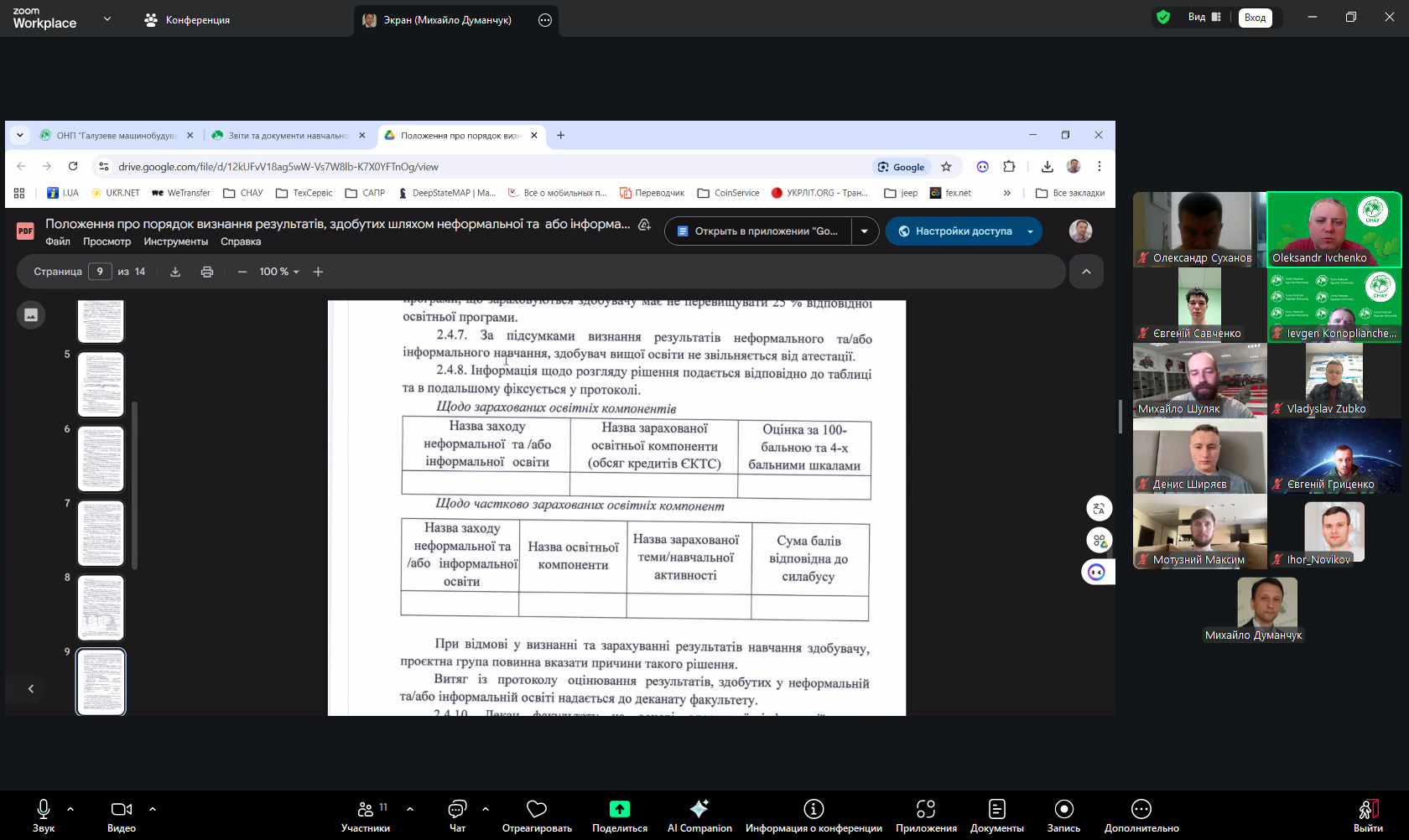
Task: Expand the Вид view layout menu
Action: click(1204, 18)
